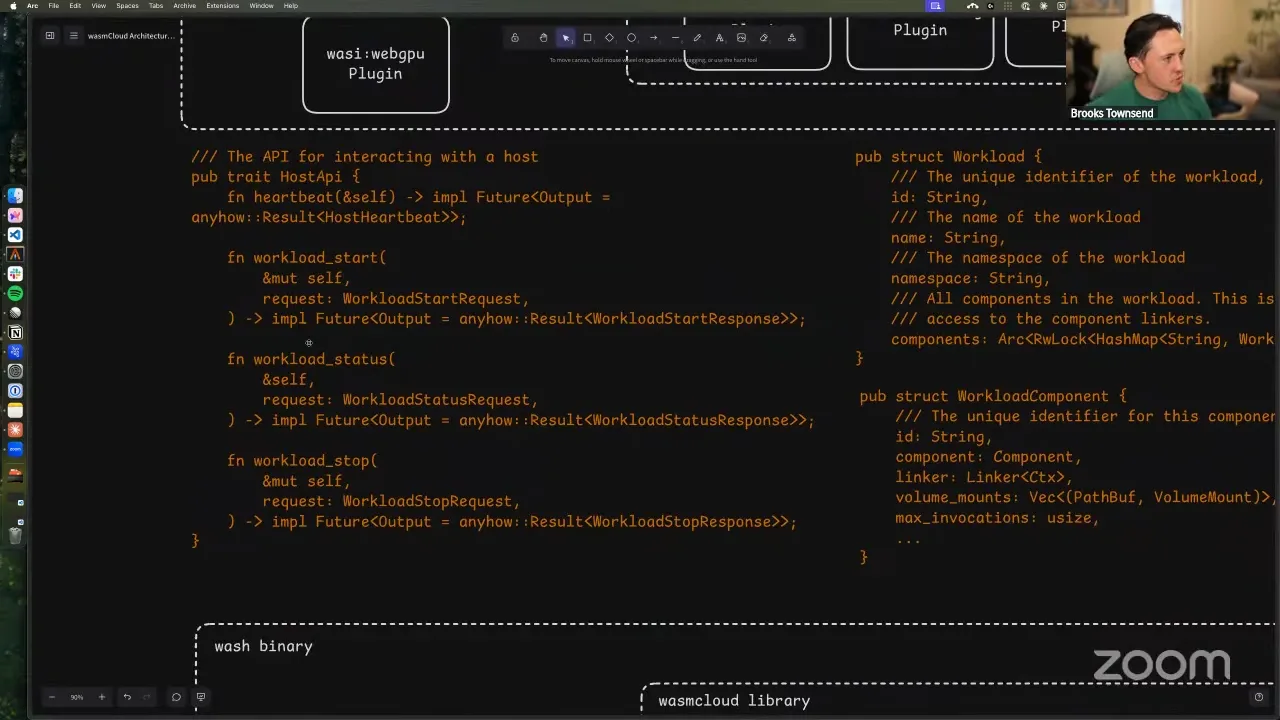The width and height of the screenshot is (1280, 720).
Task: Select the "wash binary" label
Action: (263, 647)
